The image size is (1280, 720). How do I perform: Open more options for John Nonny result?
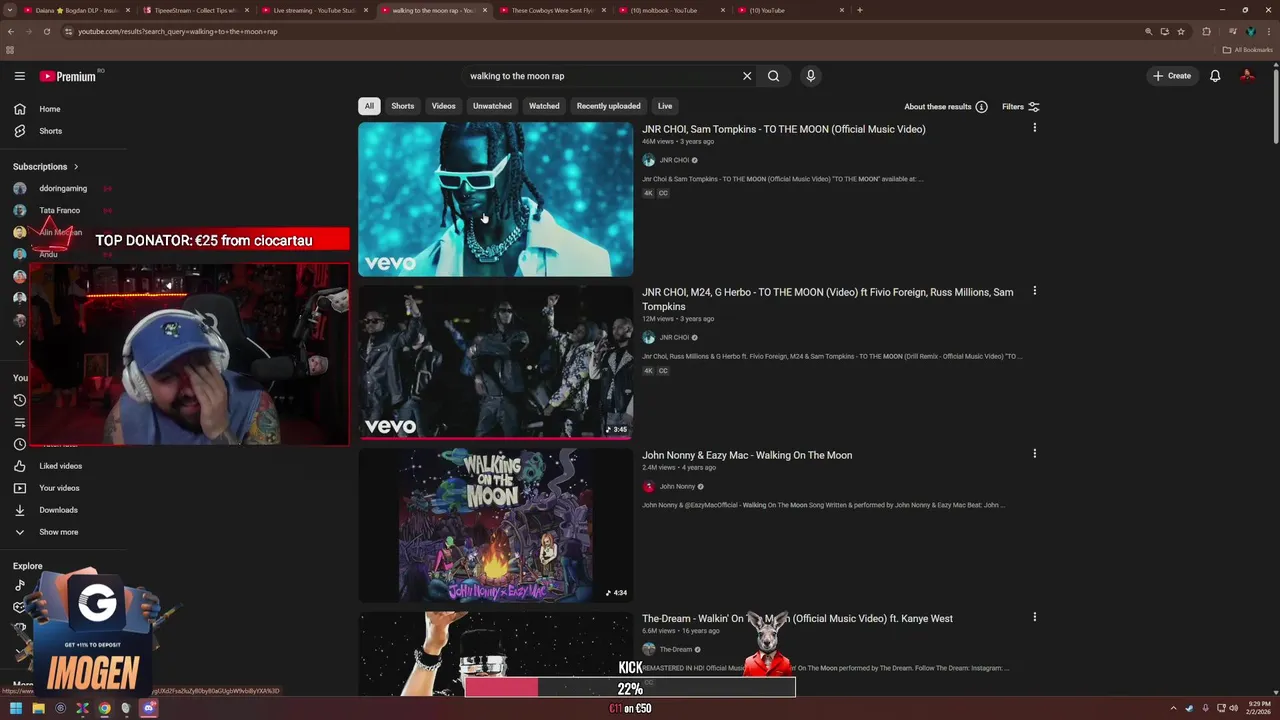coord(1034,454)
